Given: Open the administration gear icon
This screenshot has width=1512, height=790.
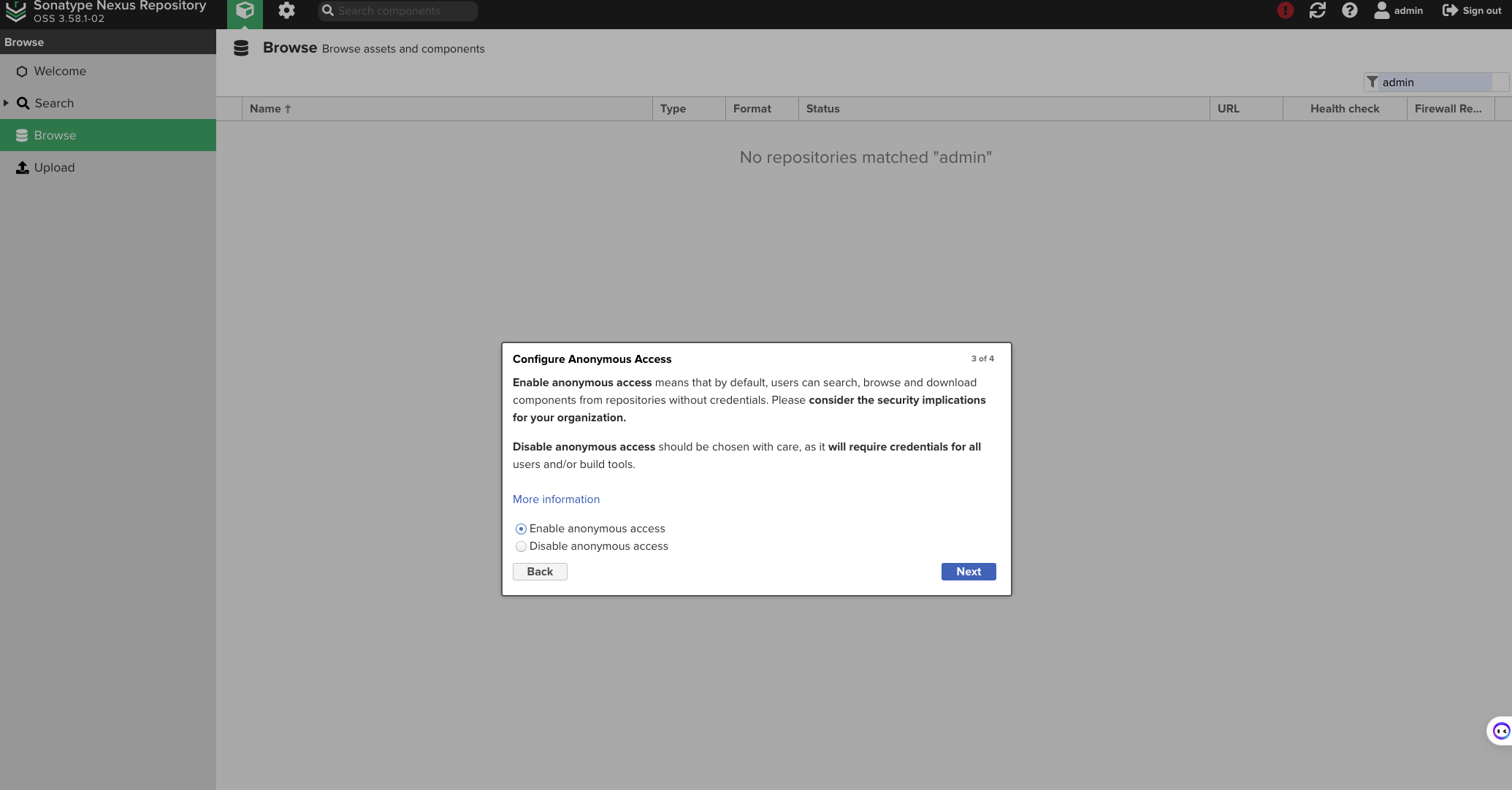Looking at the screenshot, I should click(286, 11).
